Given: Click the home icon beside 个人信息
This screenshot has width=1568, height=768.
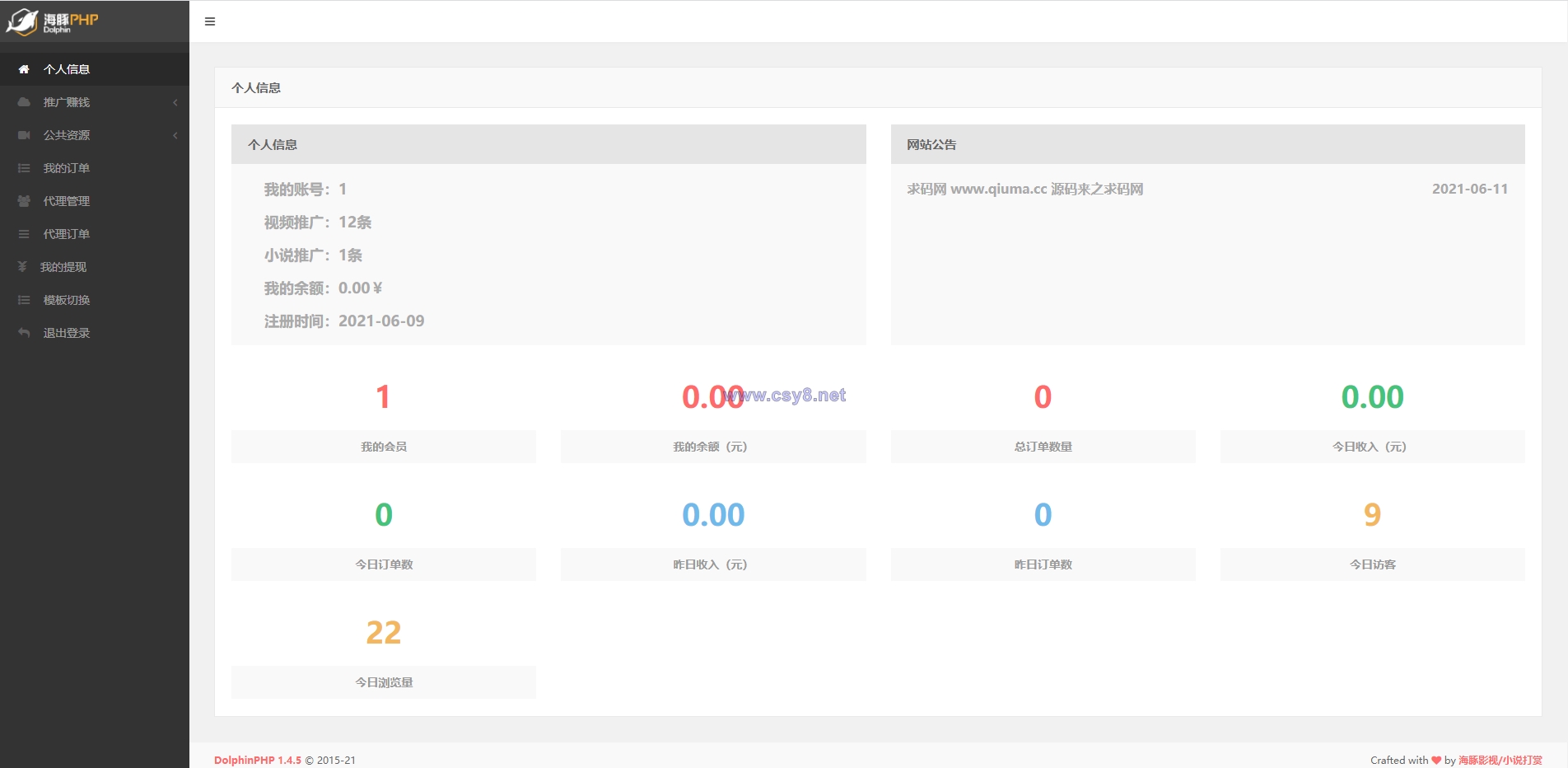Looking at the screenshot, I should (24, 69).
